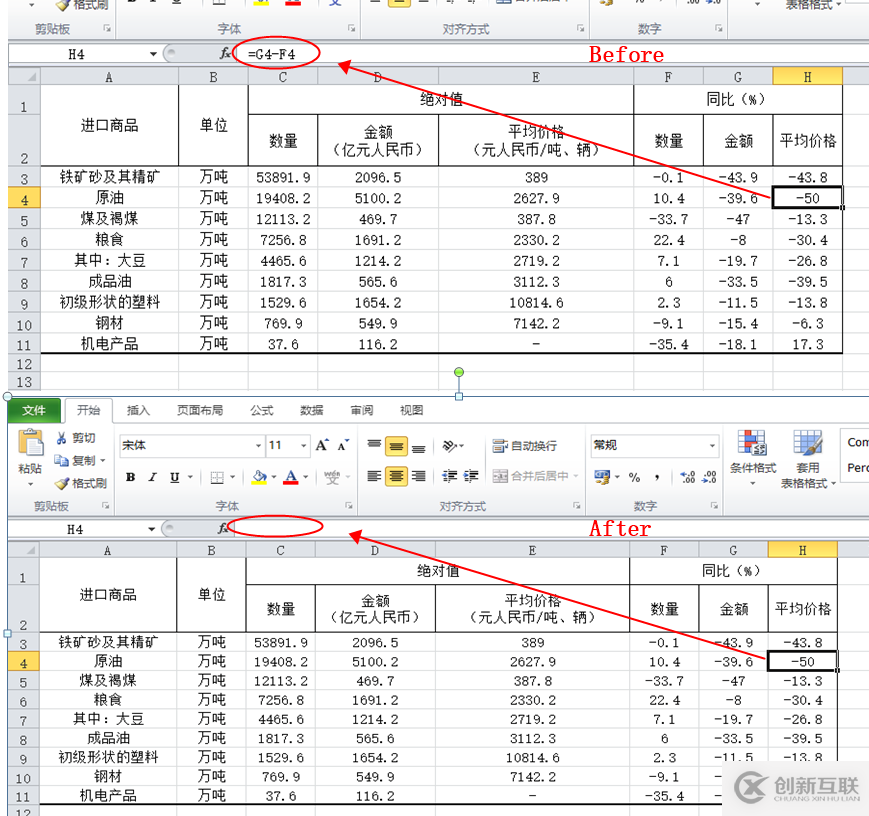Click the fx insert function icon in After window
The image size is (869, 816).
coord(223,529)
